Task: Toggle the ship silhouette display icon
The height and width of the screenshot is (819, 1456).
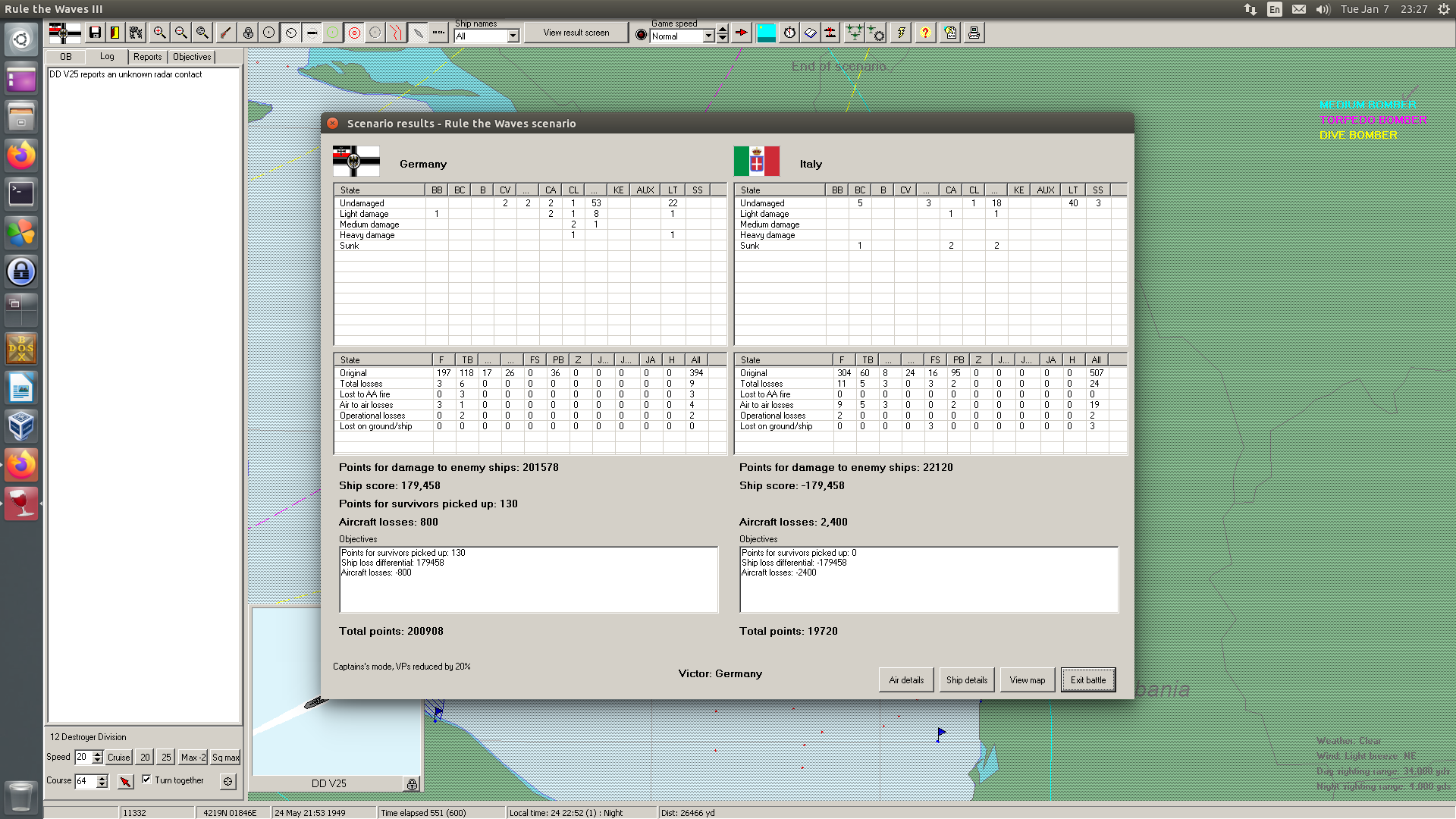Action: click(x=417, y=33)
